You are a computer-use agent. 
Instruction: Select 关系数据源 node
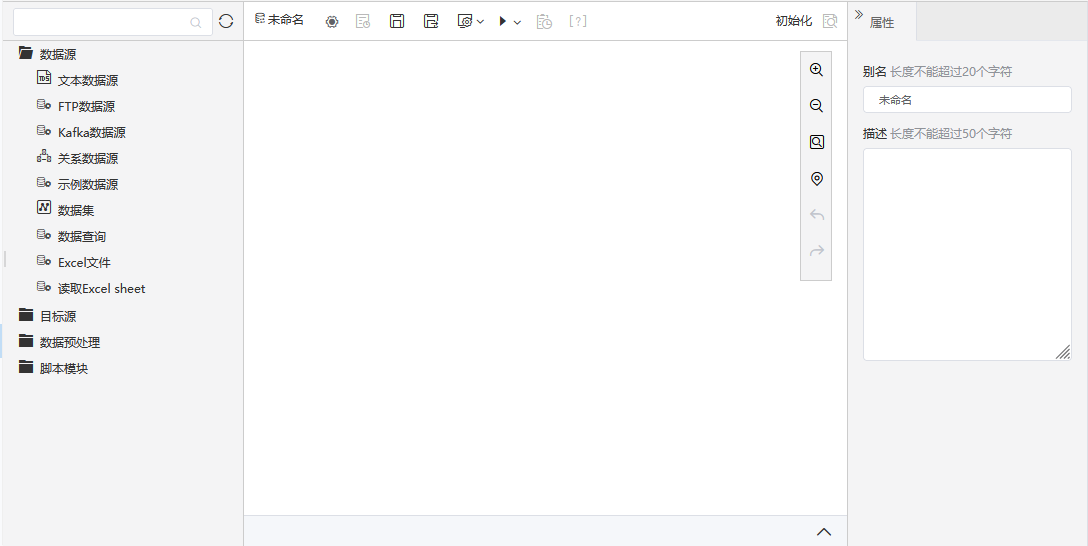coord(88,159)
